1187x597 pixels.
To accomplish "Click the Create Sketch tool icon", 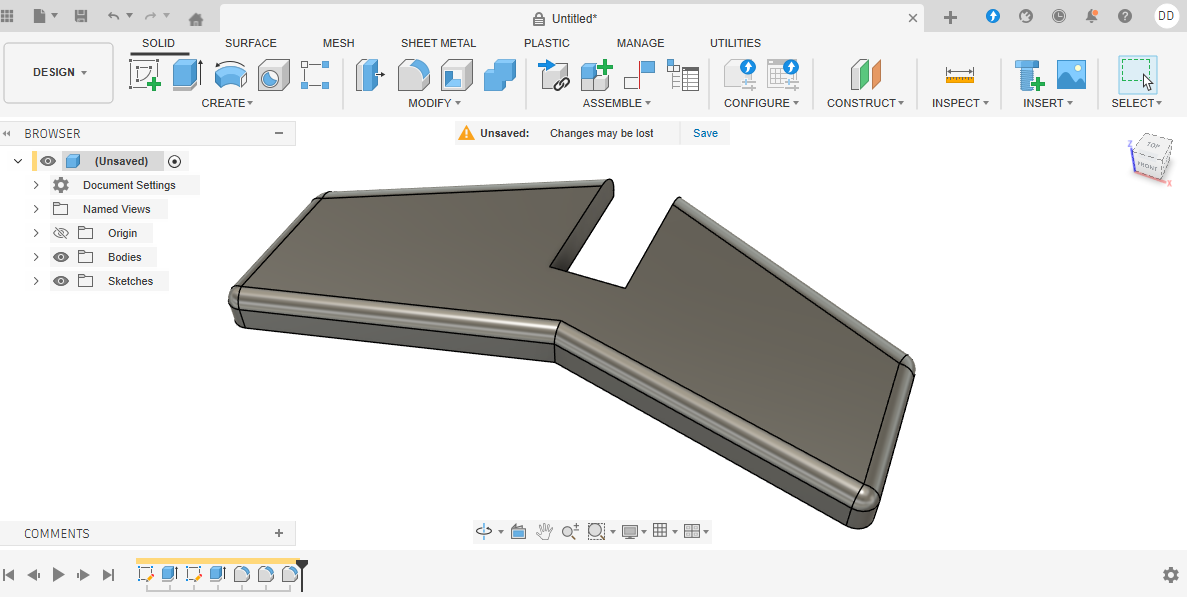I will (x=145, y=75).
